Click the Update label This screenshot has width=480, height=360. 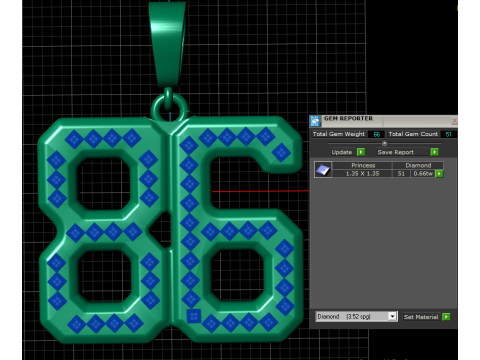(342, 152)
